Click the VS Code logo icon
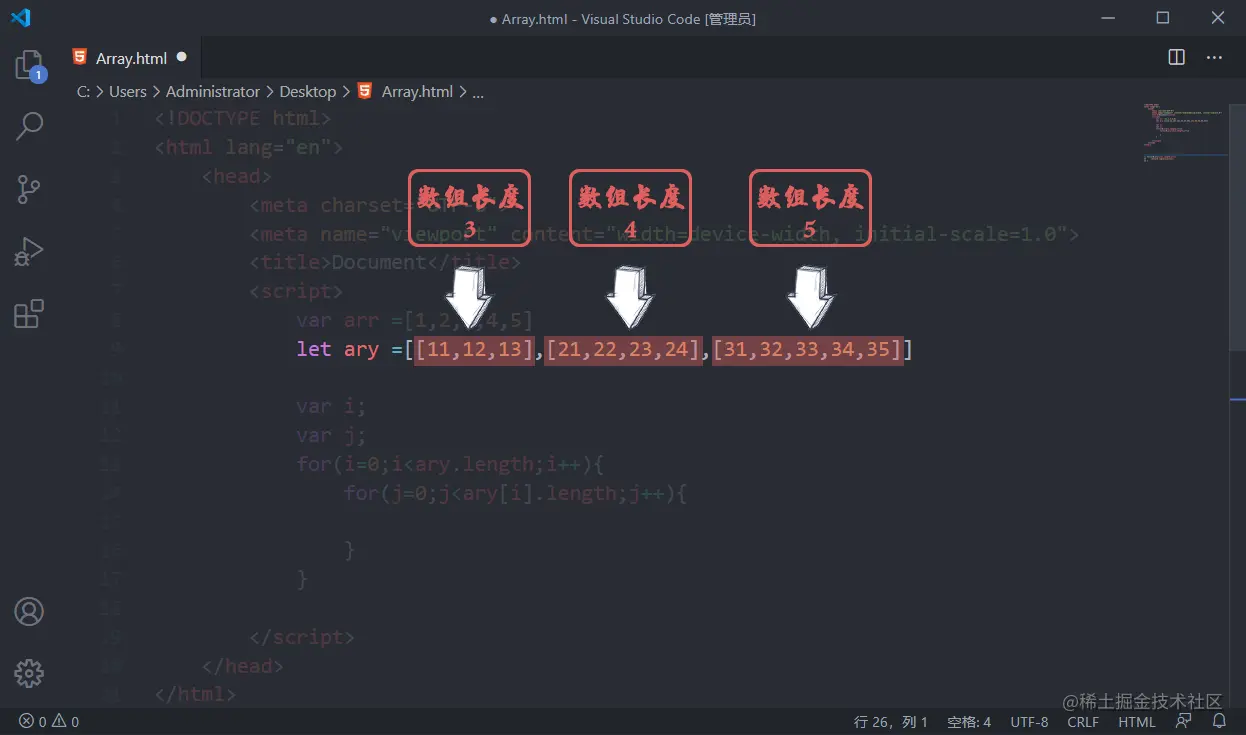The width and height of the screenshot is (1246, 735). 20,18
